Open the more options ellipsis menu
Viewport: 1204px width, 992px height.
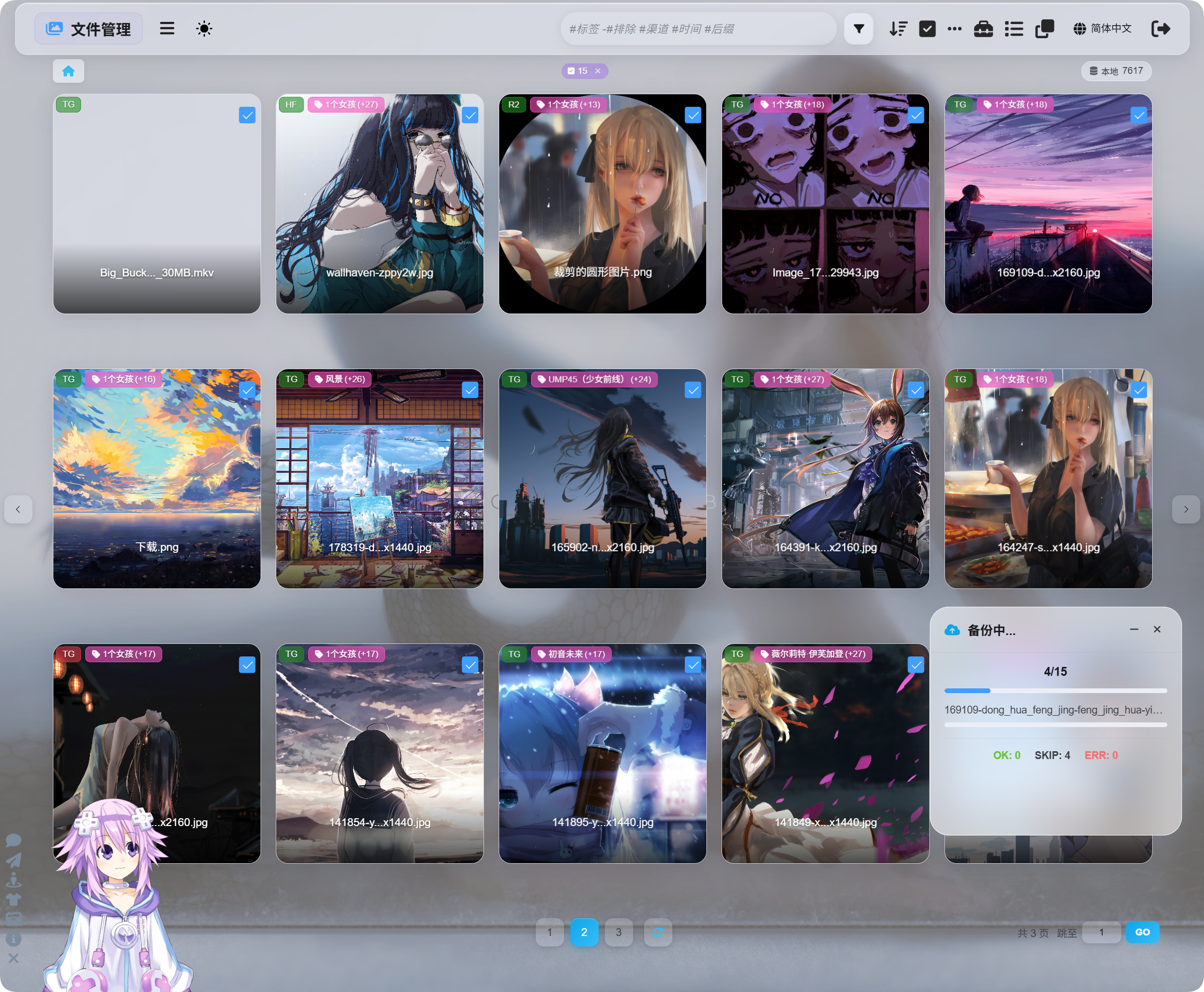point(954,29)
